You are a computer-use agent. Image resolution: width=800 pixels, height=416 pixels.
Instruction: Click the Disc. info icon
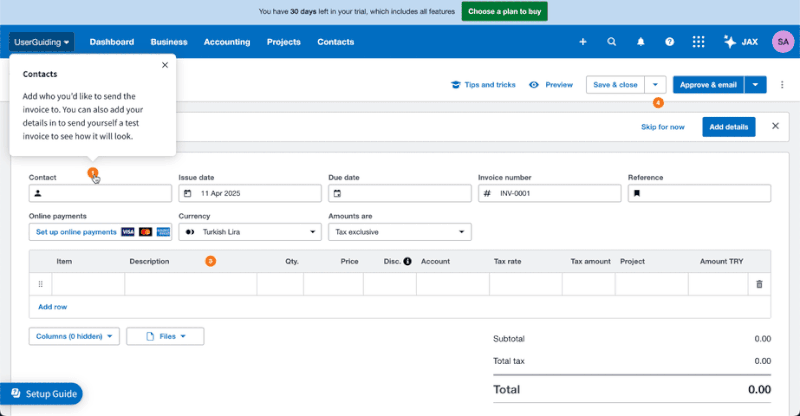(407, 261)
